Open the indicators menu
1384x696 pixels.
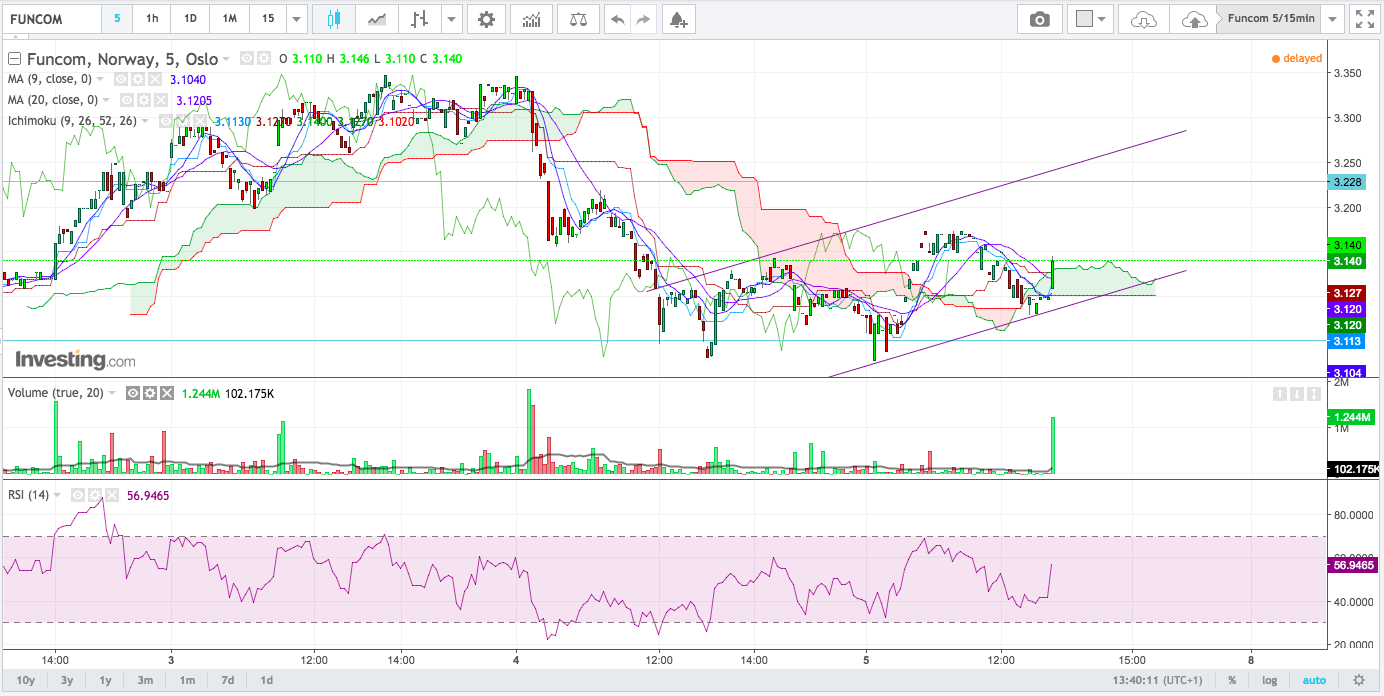532,19
